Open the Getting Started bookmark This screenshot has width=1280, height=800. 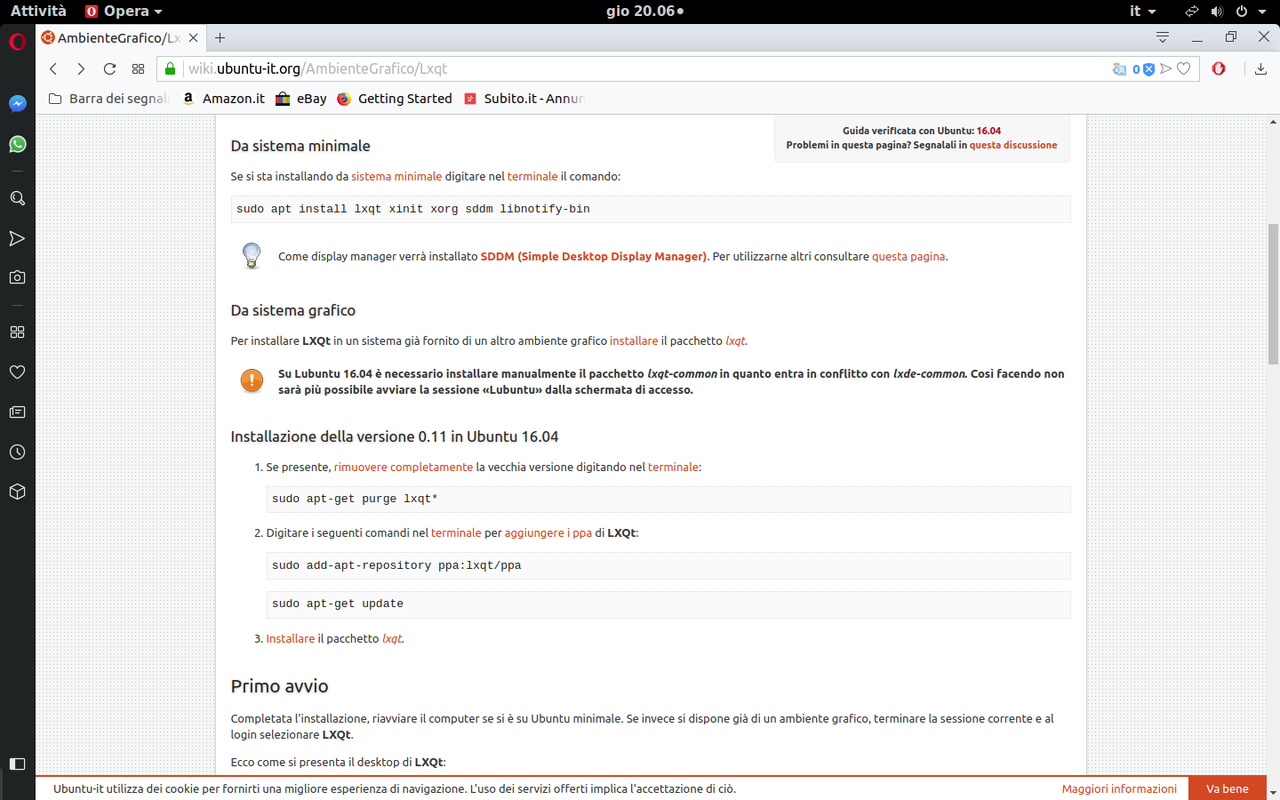click(x=394, y=98)
